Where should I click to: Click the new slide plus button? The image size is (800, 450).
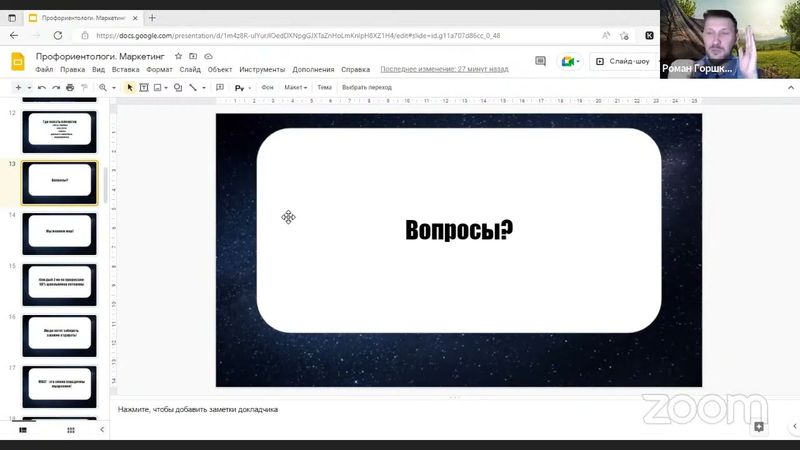(x=18, y=88)
